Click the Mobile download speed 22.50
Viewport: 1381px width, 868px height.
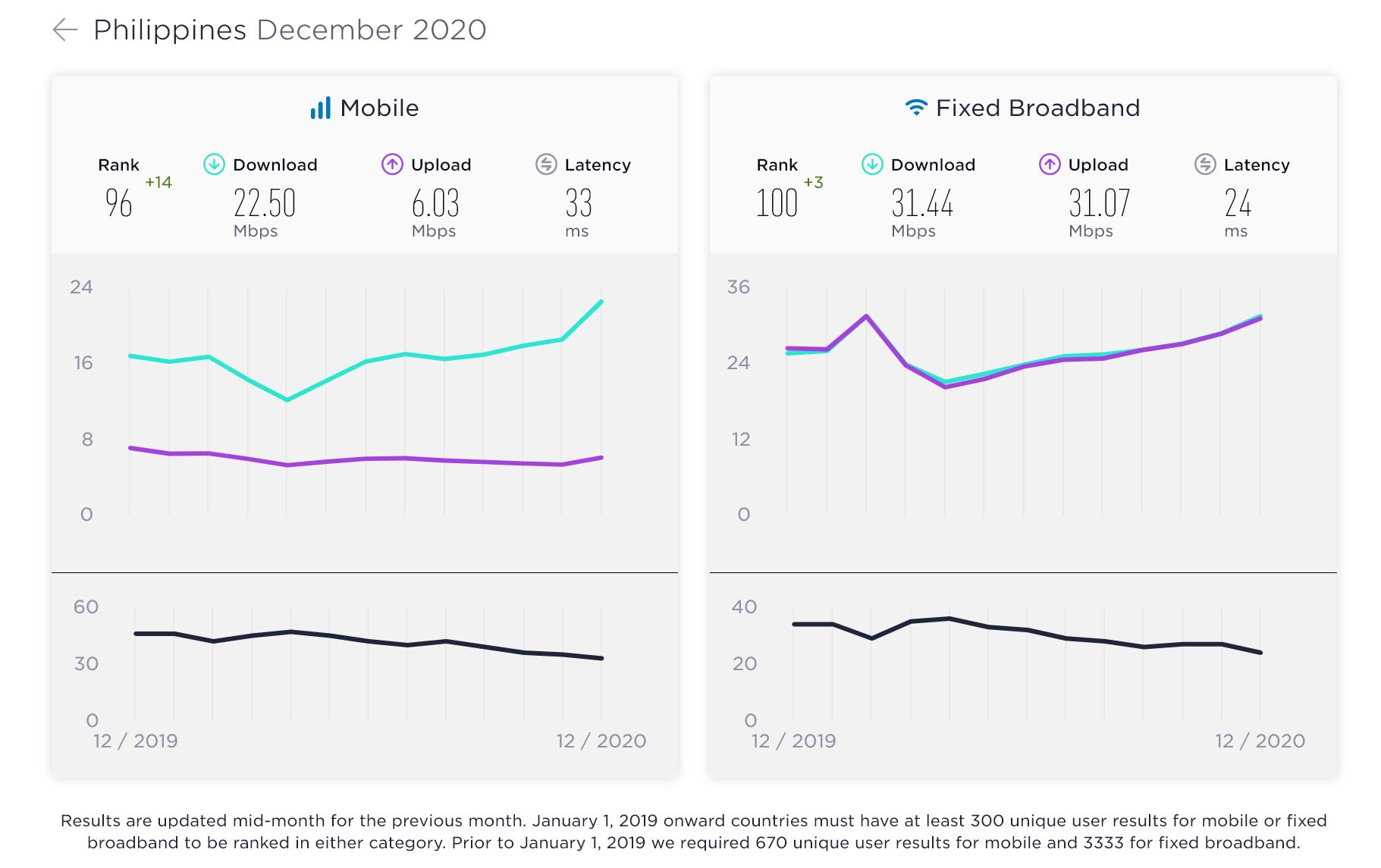(x=264, y=203)
